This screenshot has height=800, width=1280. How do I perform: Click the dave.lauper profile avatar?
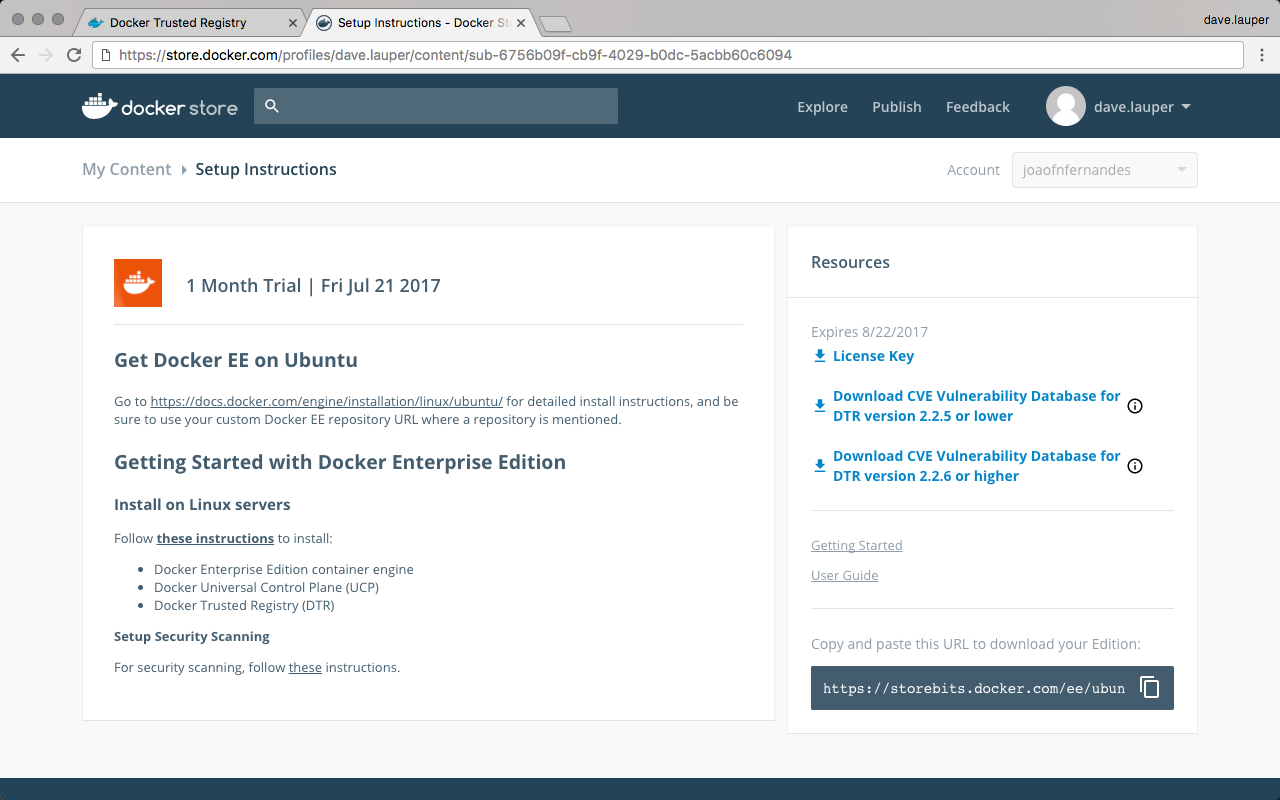point(1065,107)
